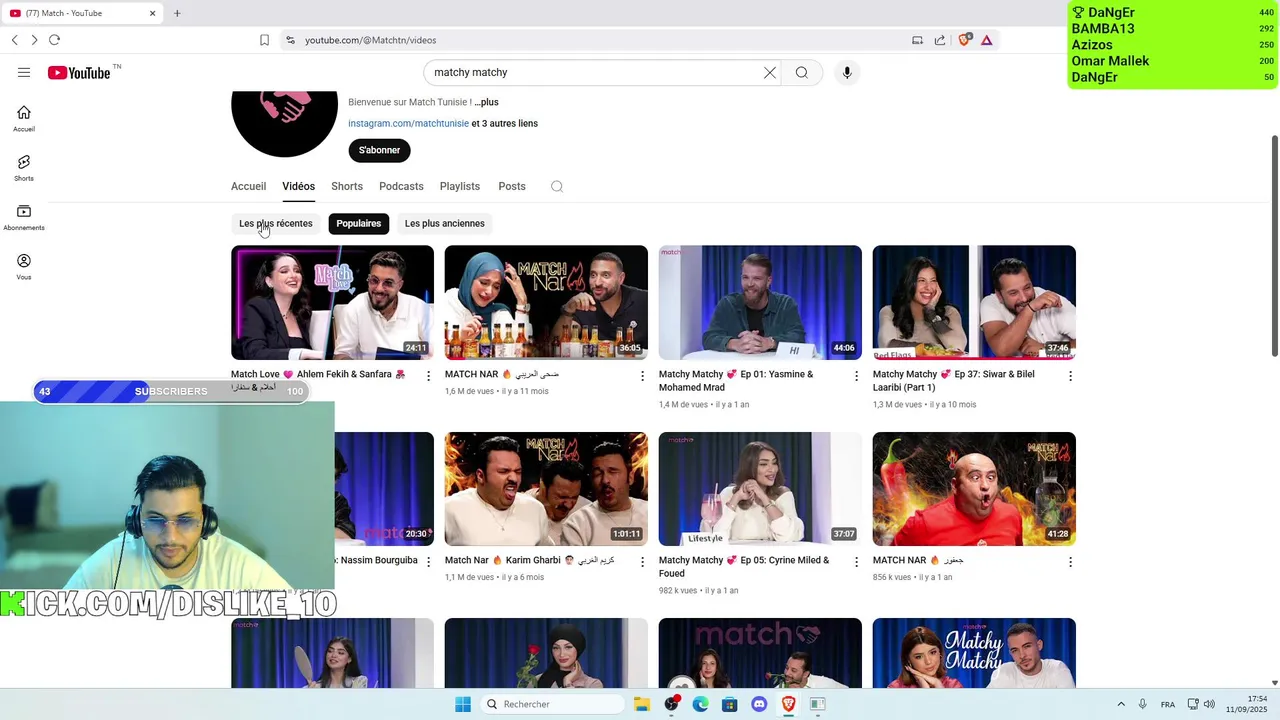Switch to the Accueil channel tab
Screen dimensions: 1280x720
point(248,186)
